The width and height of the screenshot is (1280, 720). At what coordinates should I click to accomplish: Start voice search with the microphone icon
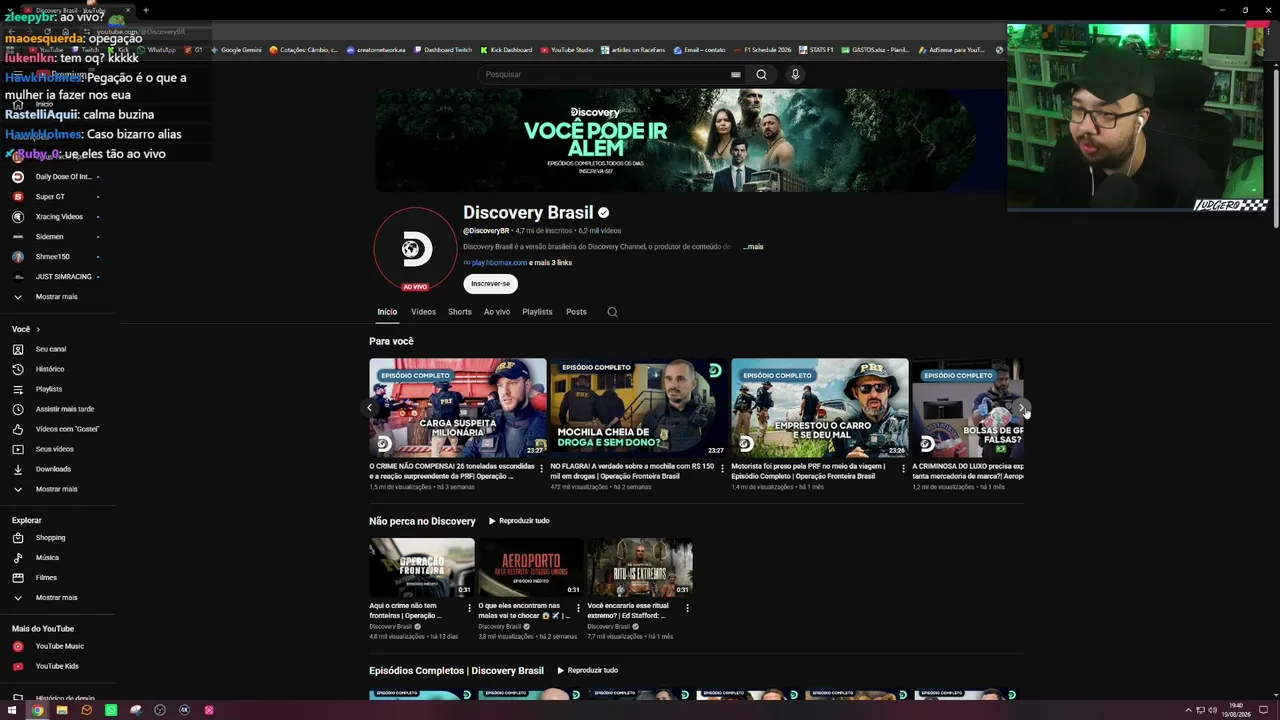(x=795, y=74)
